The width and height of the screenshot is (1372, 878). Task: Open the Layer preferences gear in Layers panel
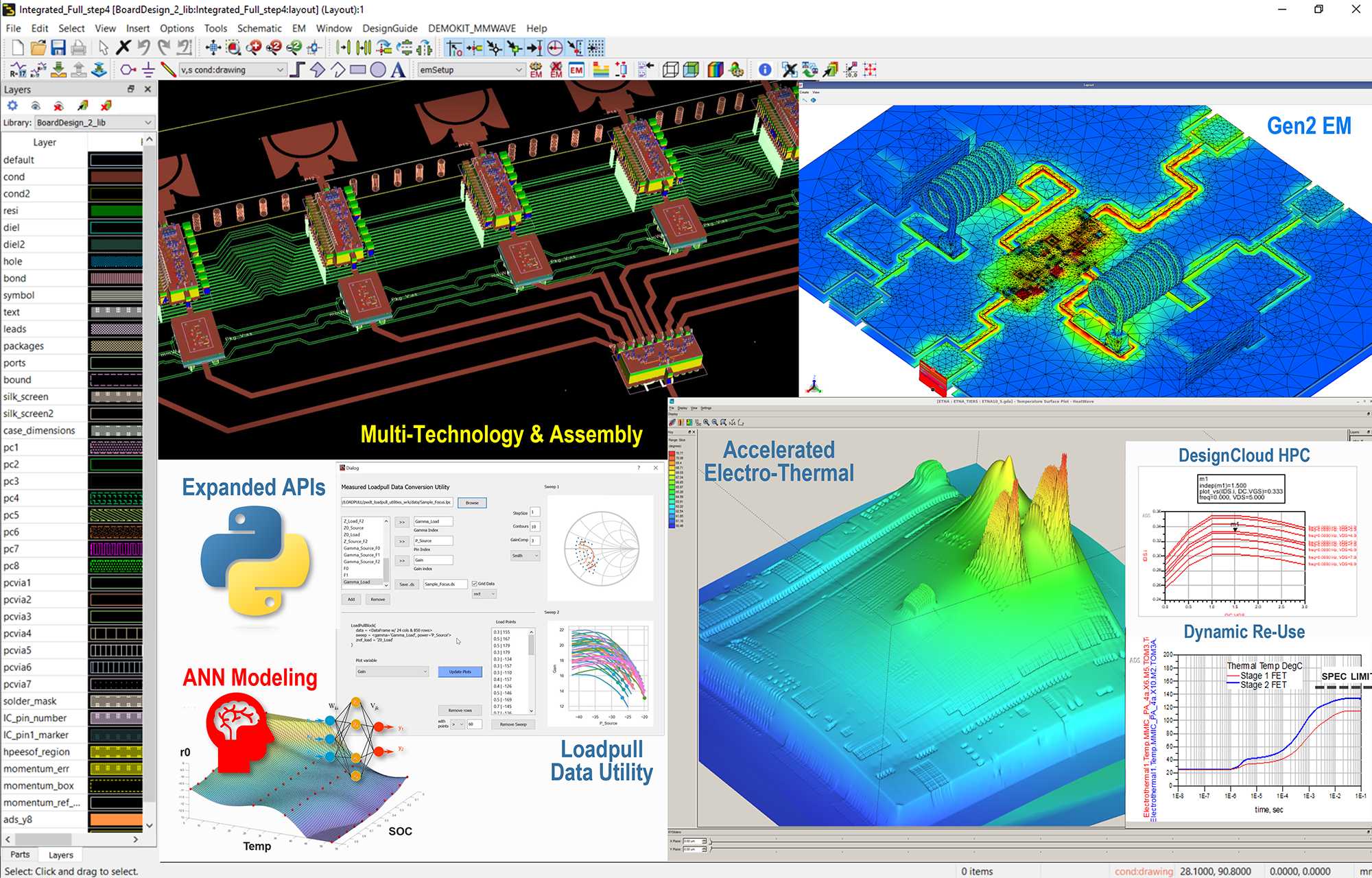tap(12, 105)
